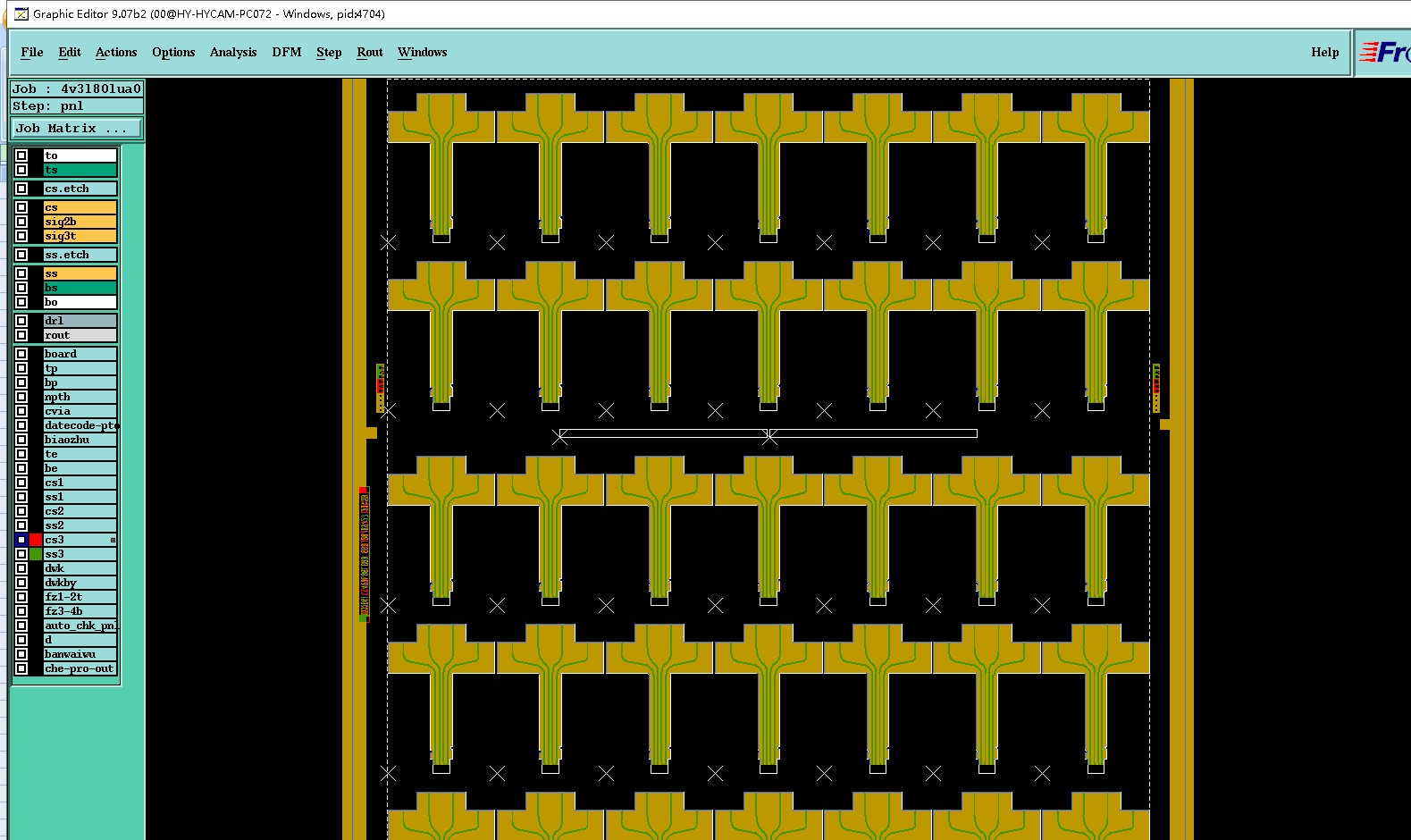Select the cs1 layer name
Screen dimensions: 1411x840
coord(80,483)
